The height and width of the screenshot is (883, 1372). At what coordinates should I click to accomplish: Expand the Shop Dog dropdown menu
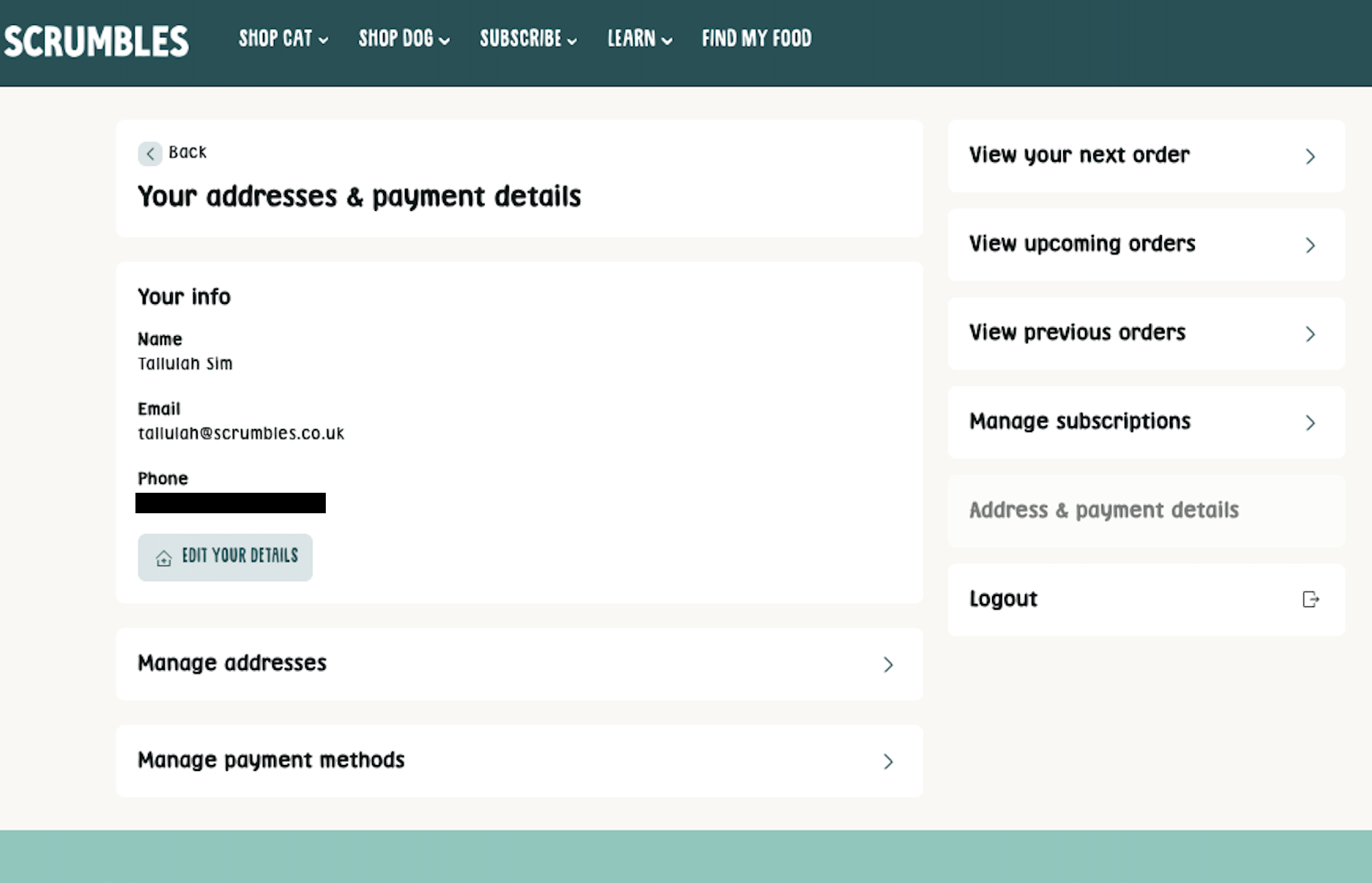(x=403, y=39)
